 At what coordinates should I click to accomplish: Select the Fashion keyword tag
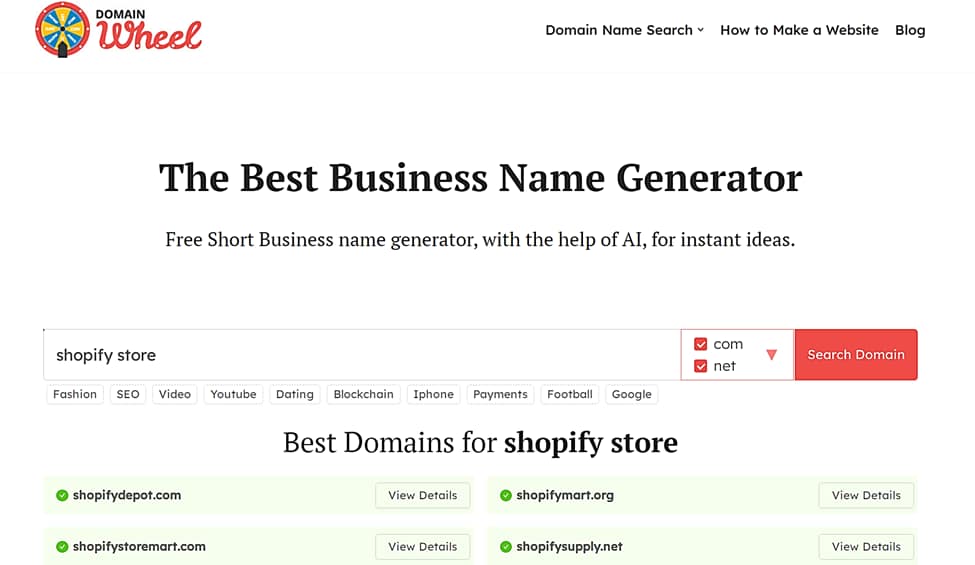pyautogui.click(x=75, y=394)
